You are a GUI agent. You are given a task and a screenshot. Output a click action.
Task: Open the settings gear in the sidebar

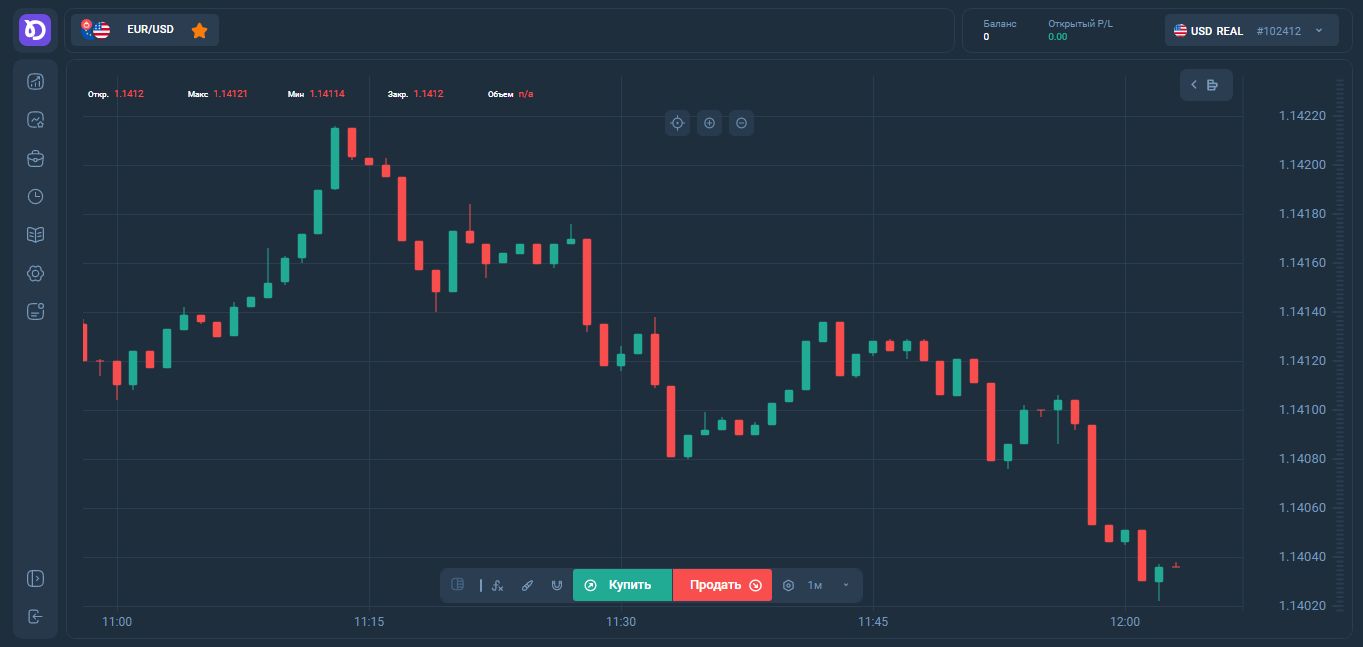(x=35, y=273)
